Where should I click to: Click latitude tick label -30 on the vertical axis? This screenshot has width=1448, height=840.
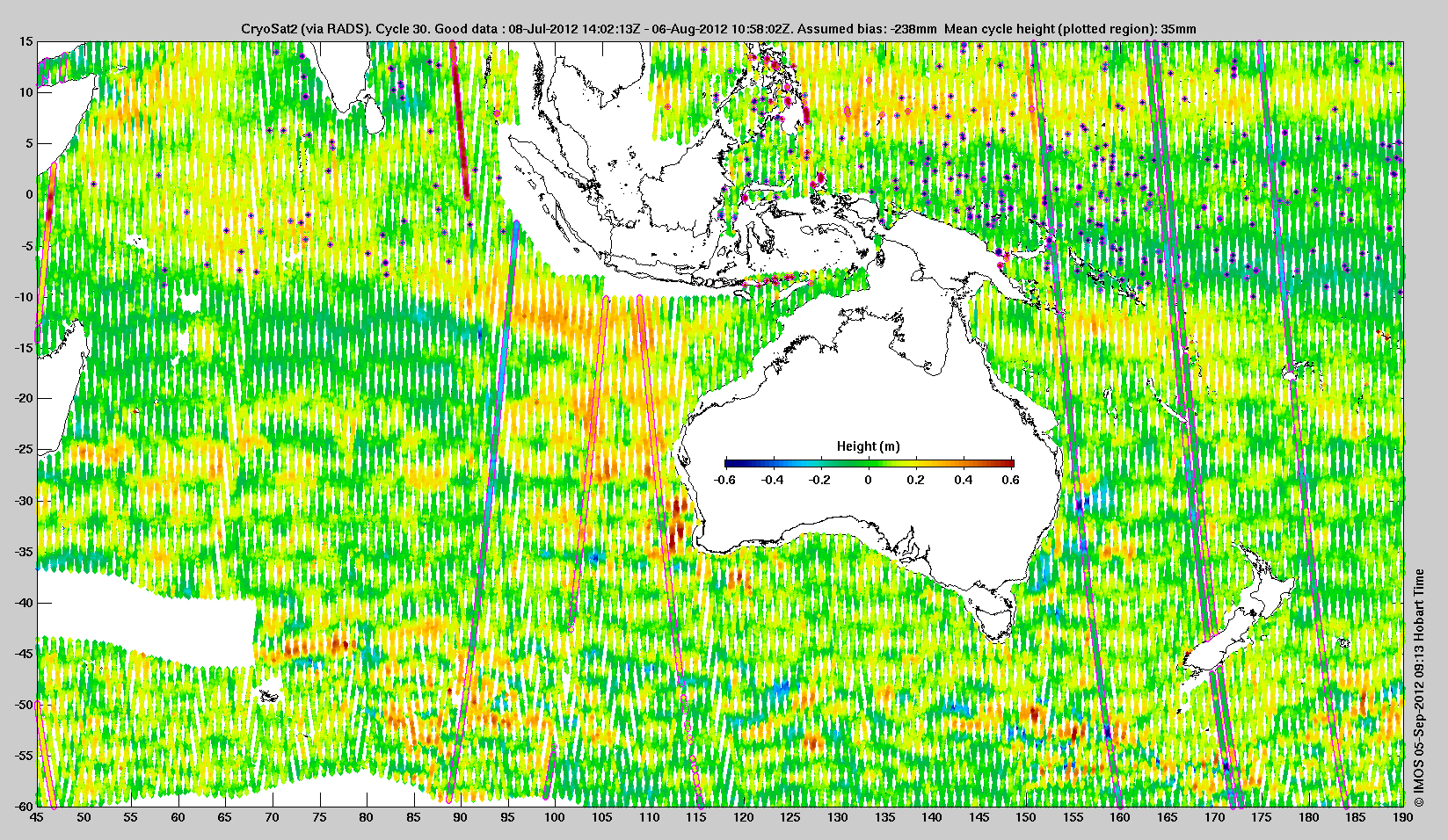point(25,501)
